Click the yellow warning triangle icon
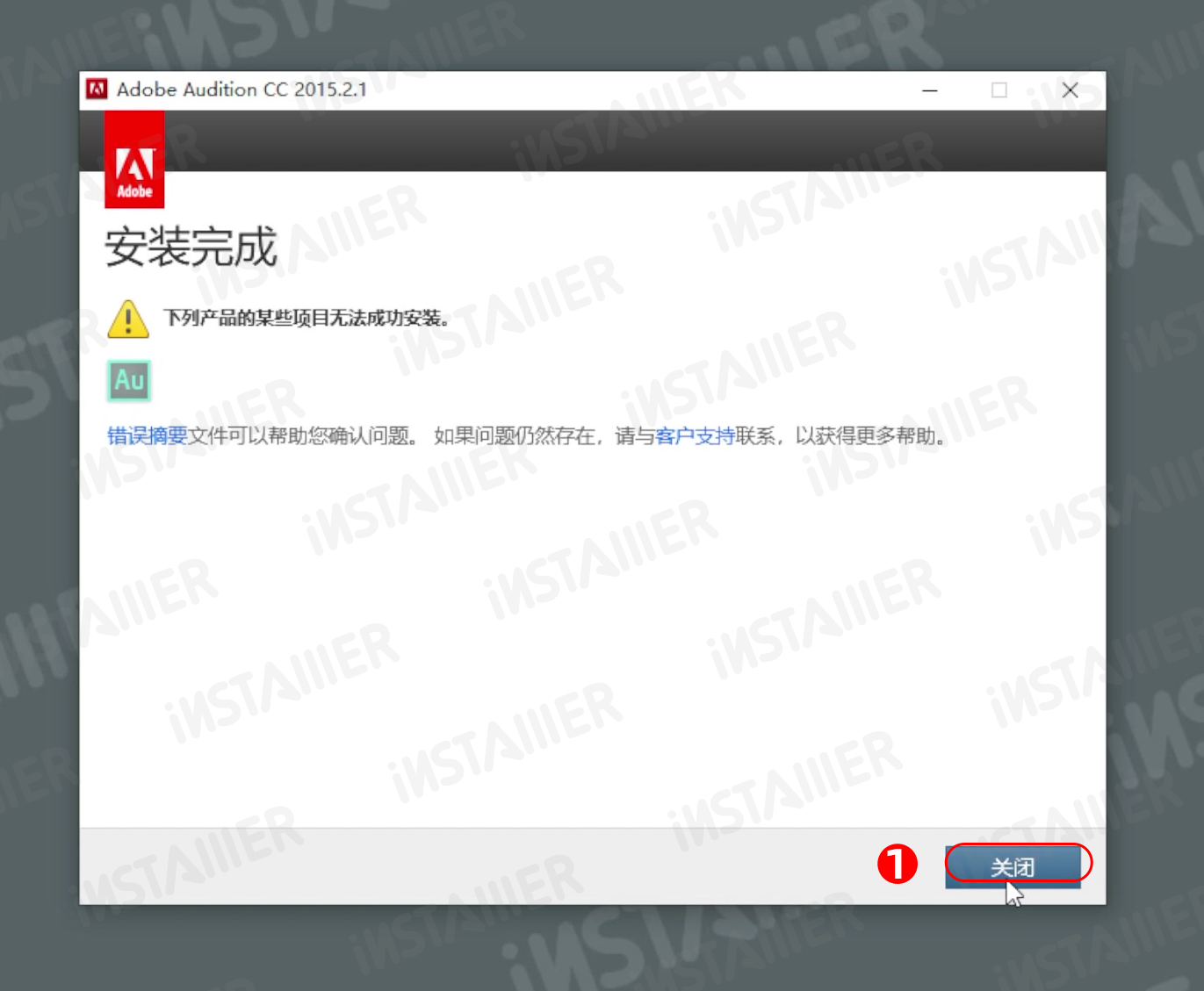 128,319
